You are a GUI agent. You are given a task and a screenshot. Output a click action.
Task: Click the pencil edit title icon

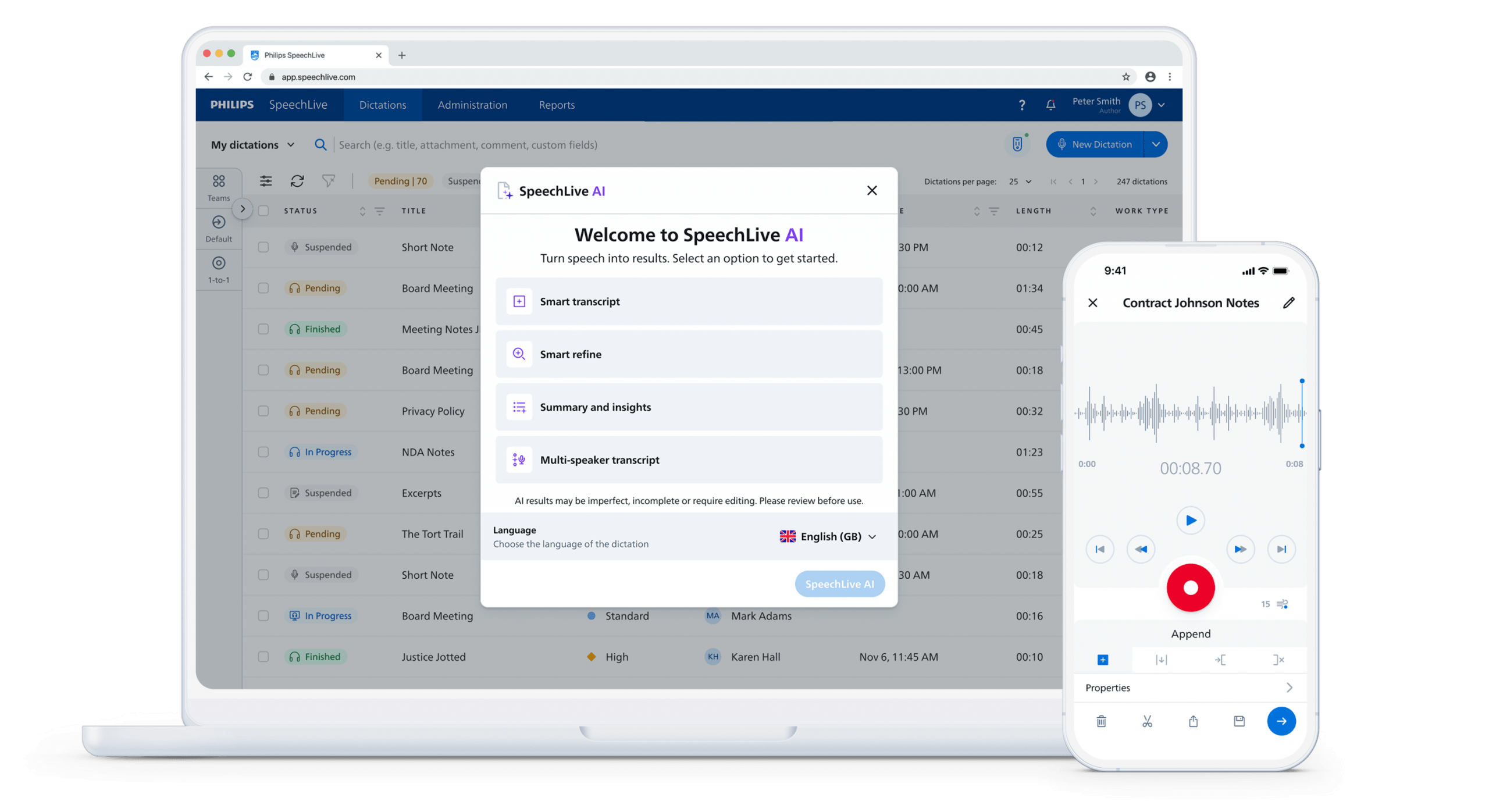pyautogui.click(x=1289, y=302)
